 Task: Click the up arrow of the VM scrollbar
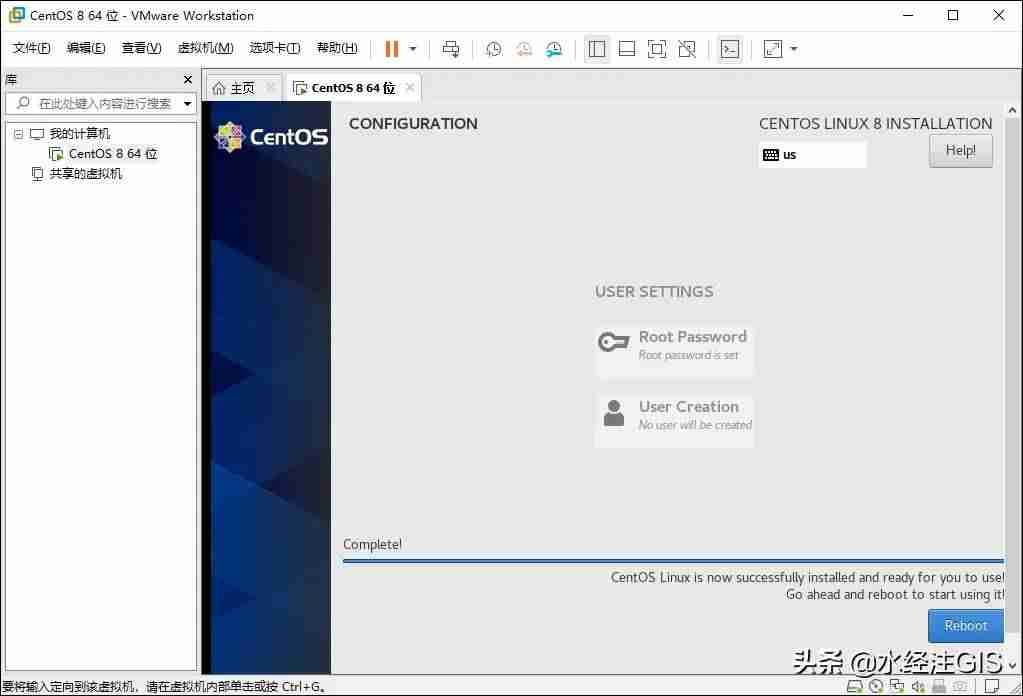(1012, 110)
